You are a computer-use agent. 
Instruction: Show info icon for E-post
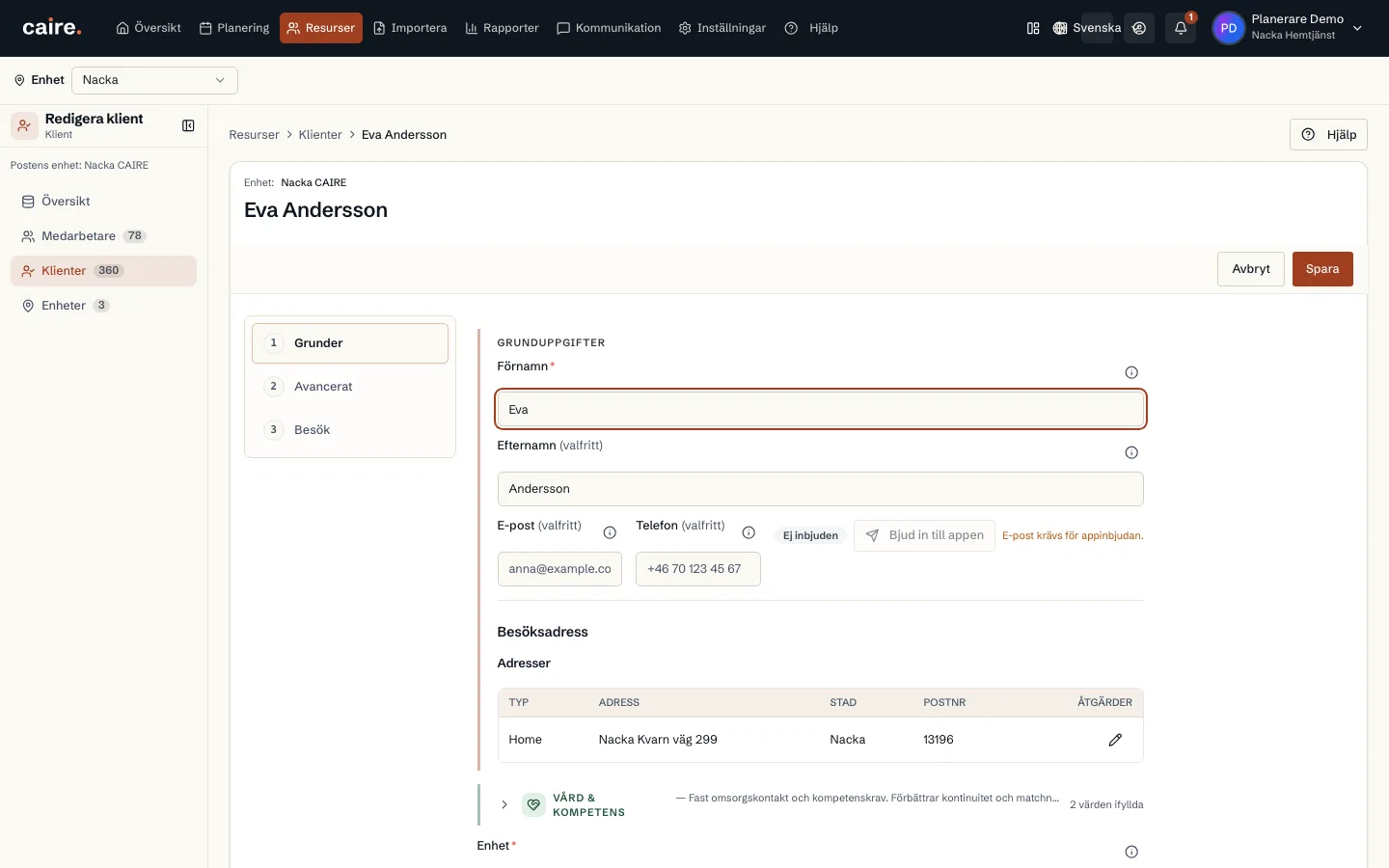click(610, 532)
